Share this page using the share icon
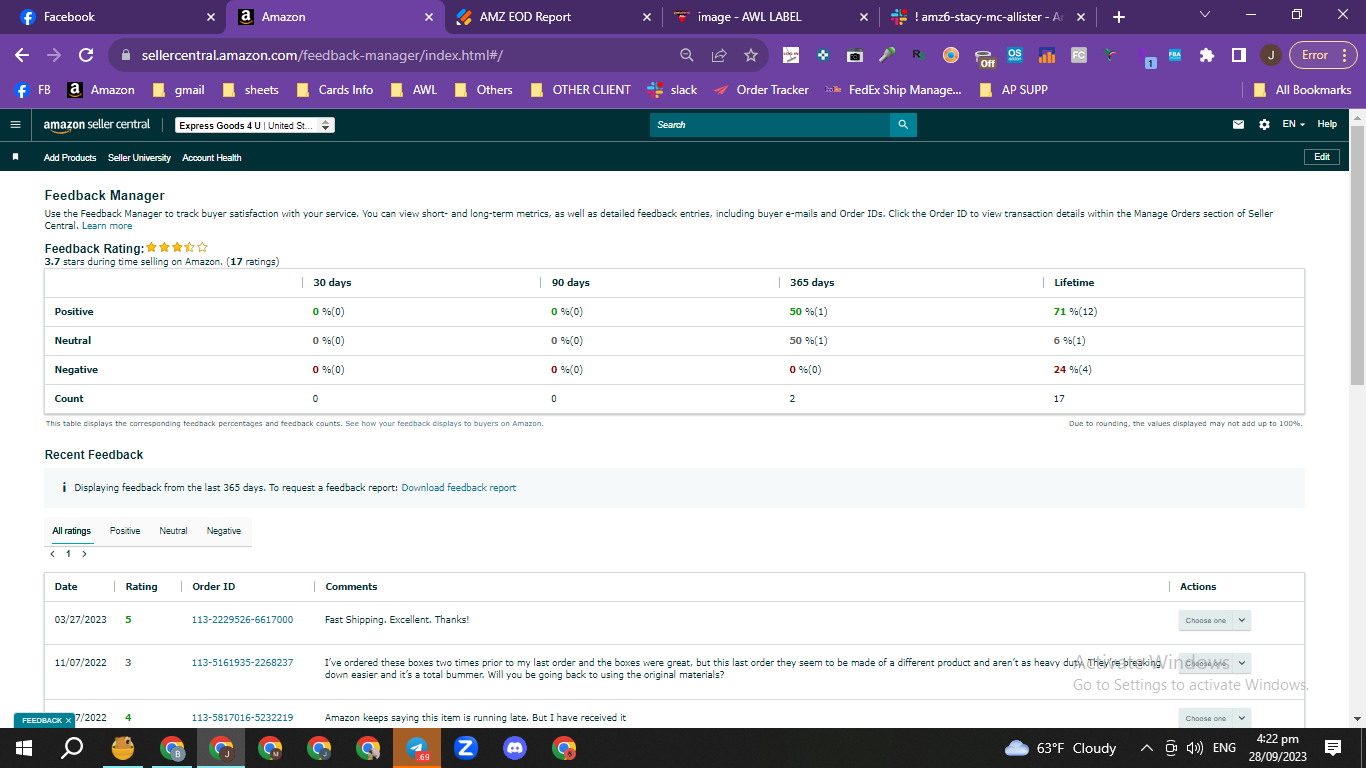Screen dimensions: 1366x768 [719, 55]
